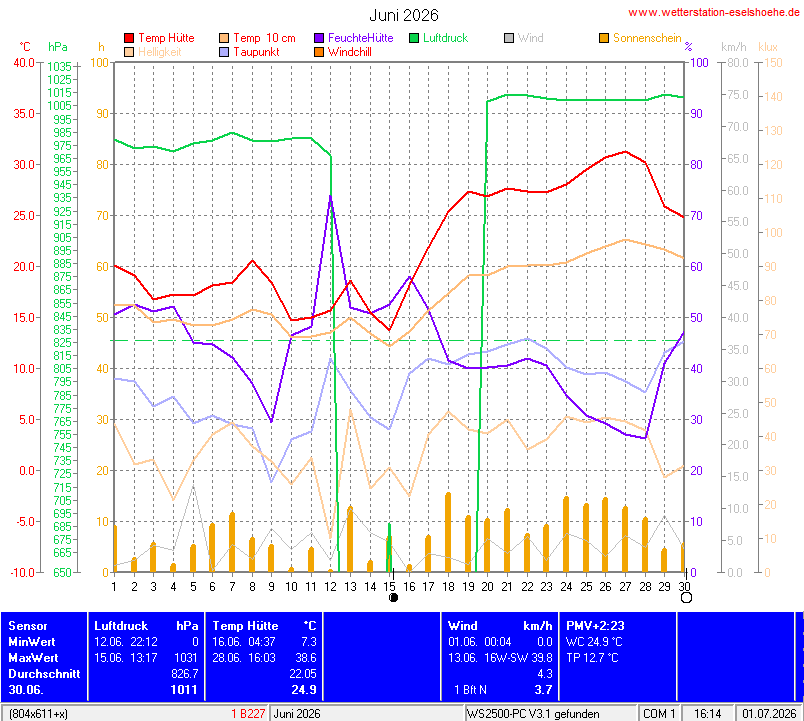The width and height of the screenshot is (804, 721).
Task: Click the COM 1 status bar field
Action: pyautogui.click(x=660, y=713)
